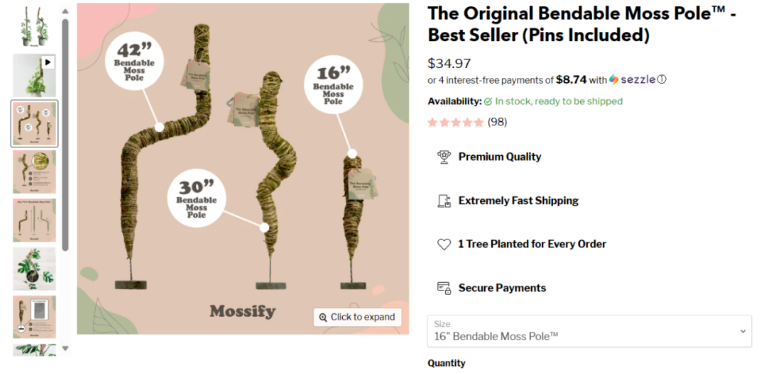Click the magnifier icon in Click to expand
This screenshot has width=762, height=374.
[x=323, y=317]
